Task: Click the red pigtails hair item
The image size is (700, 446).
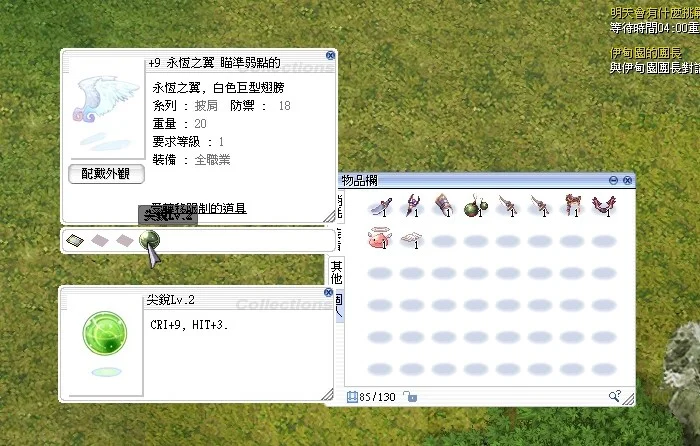Action: 572,205
